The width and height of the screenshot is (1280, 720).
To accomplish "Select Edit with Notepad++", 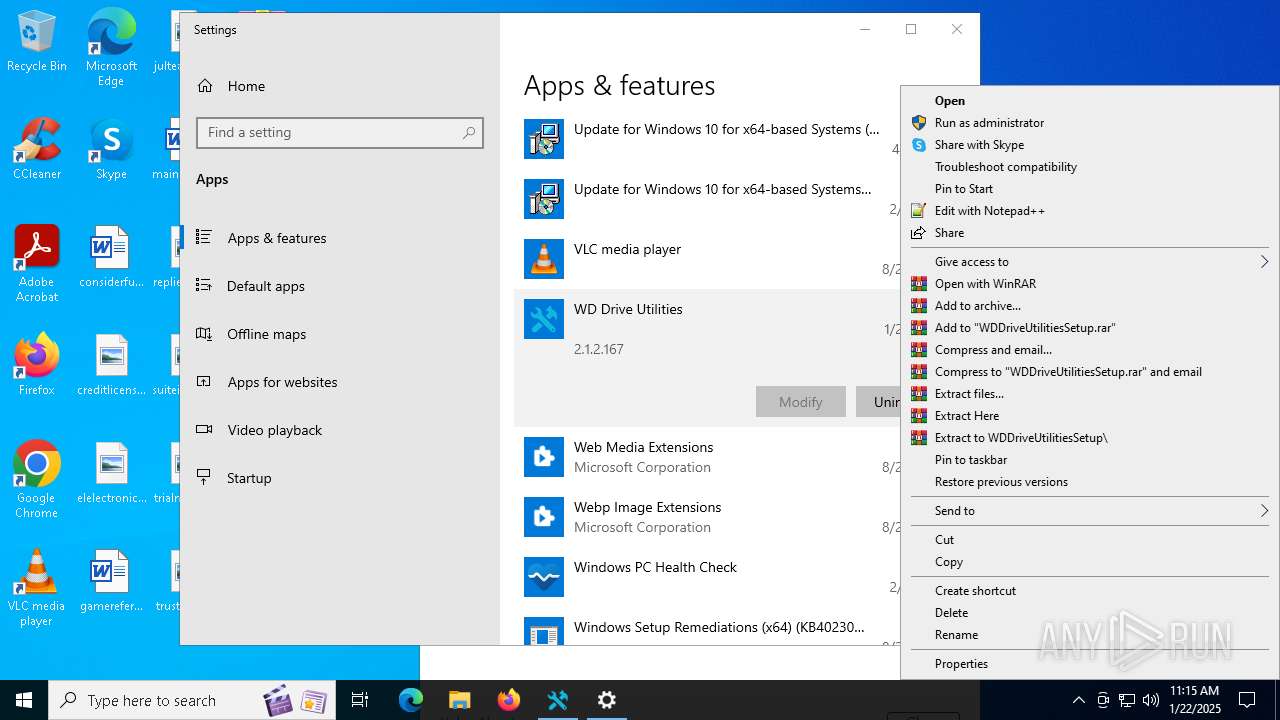I will [x=1090, y=211].
